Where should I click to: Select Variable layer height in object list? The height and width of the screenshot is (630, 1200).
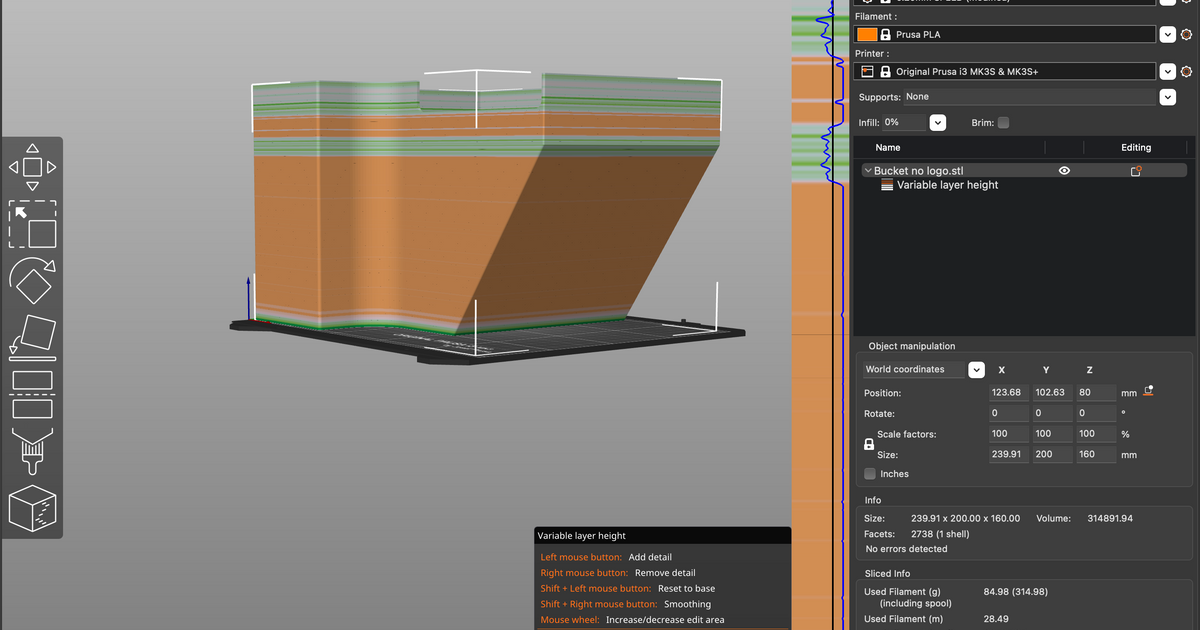pos(947,185)
